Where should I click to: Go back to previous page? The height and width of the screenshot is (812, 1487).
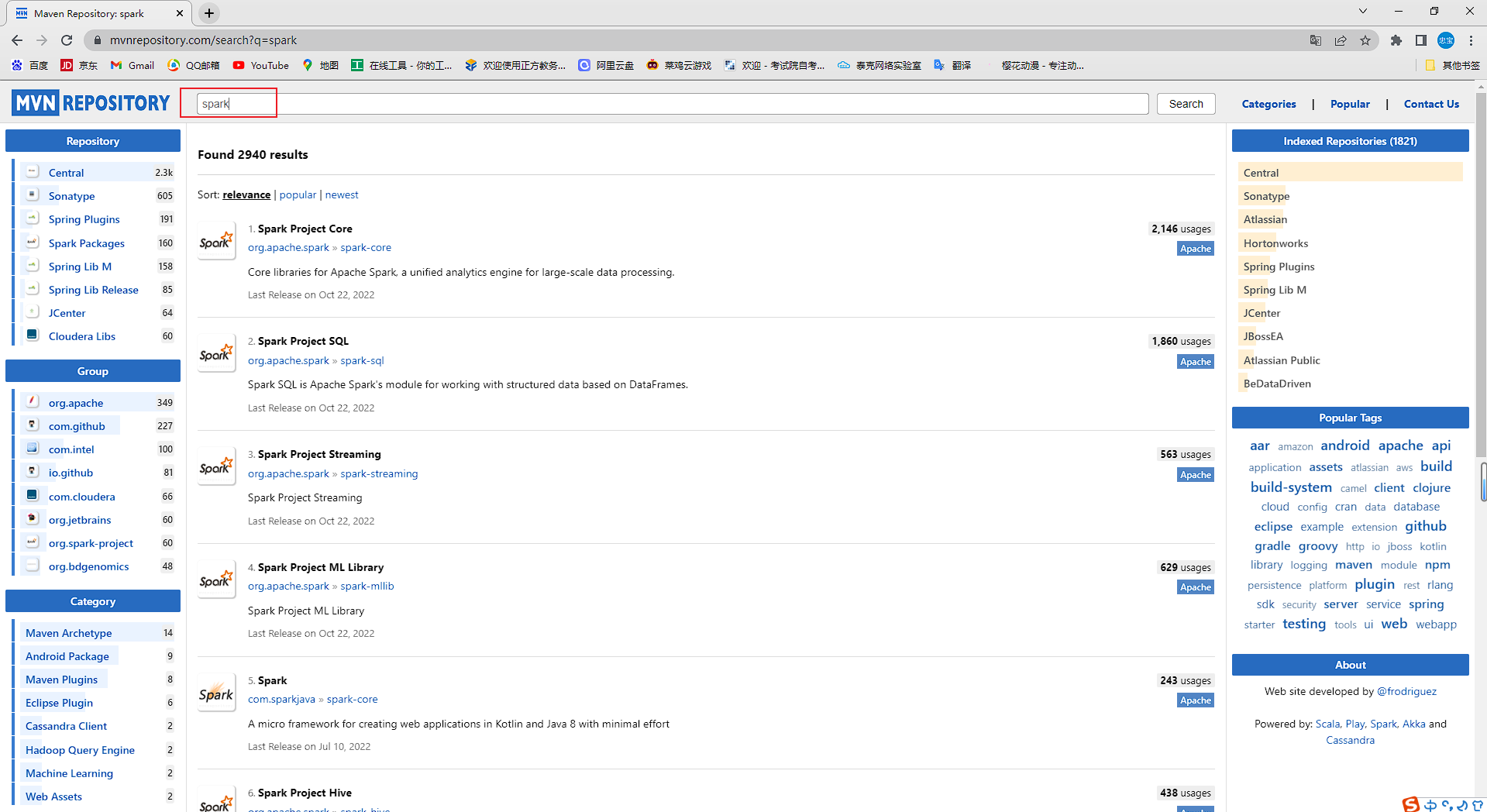[x=17, y=40]
